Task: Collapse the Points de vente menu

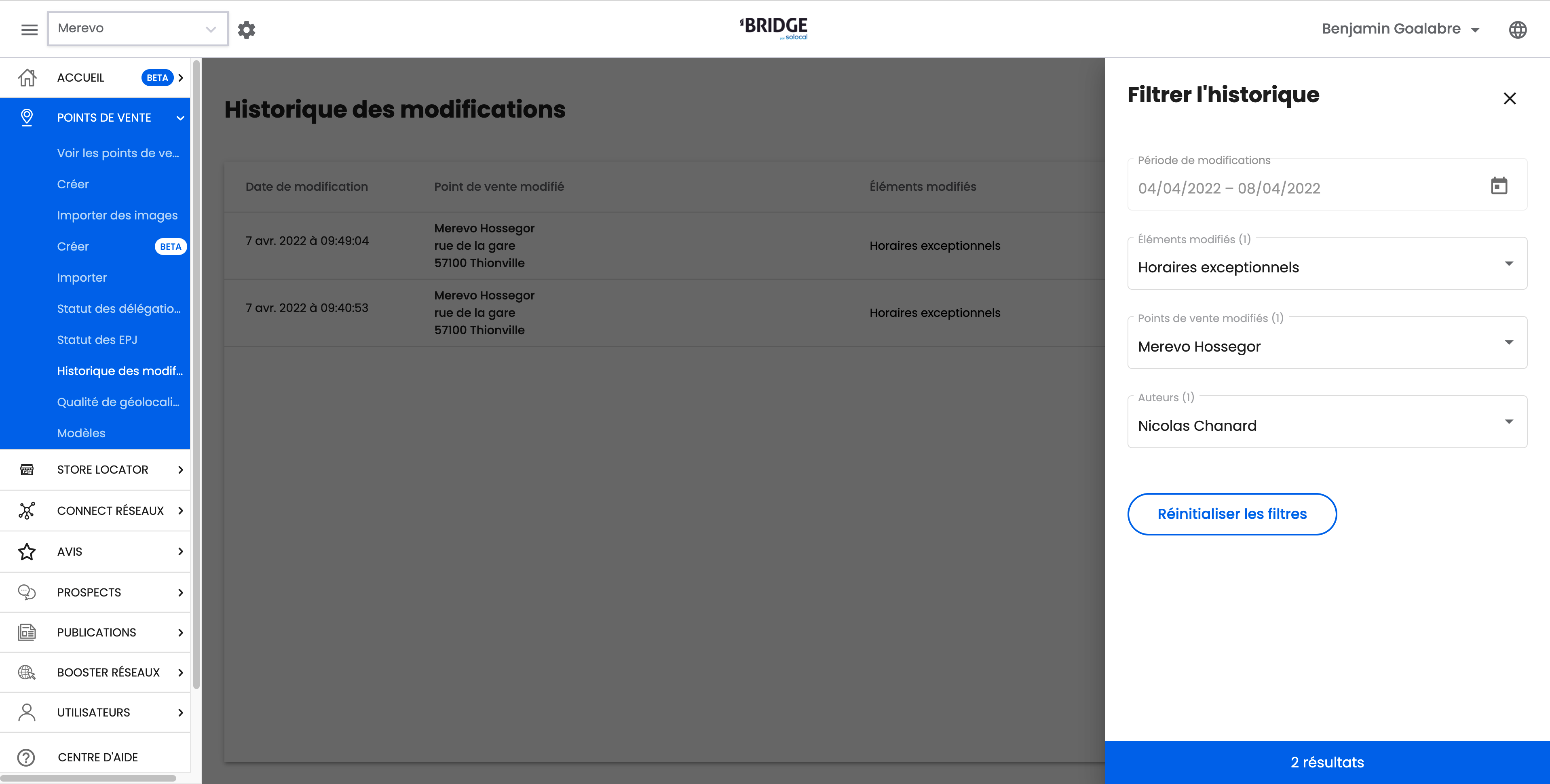Action: (x=180, y=118)
